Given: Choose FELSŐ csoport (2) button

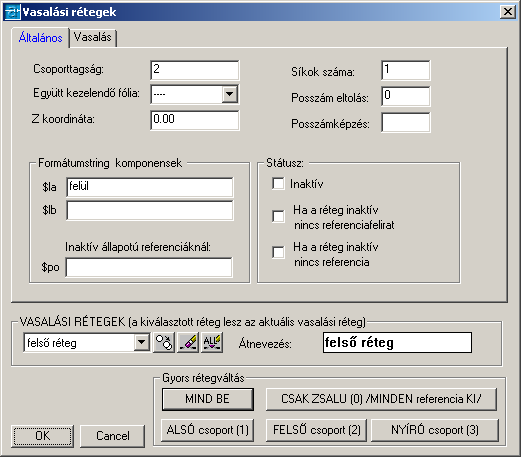Looking at the screenshot, I should [x=316, y=430].
